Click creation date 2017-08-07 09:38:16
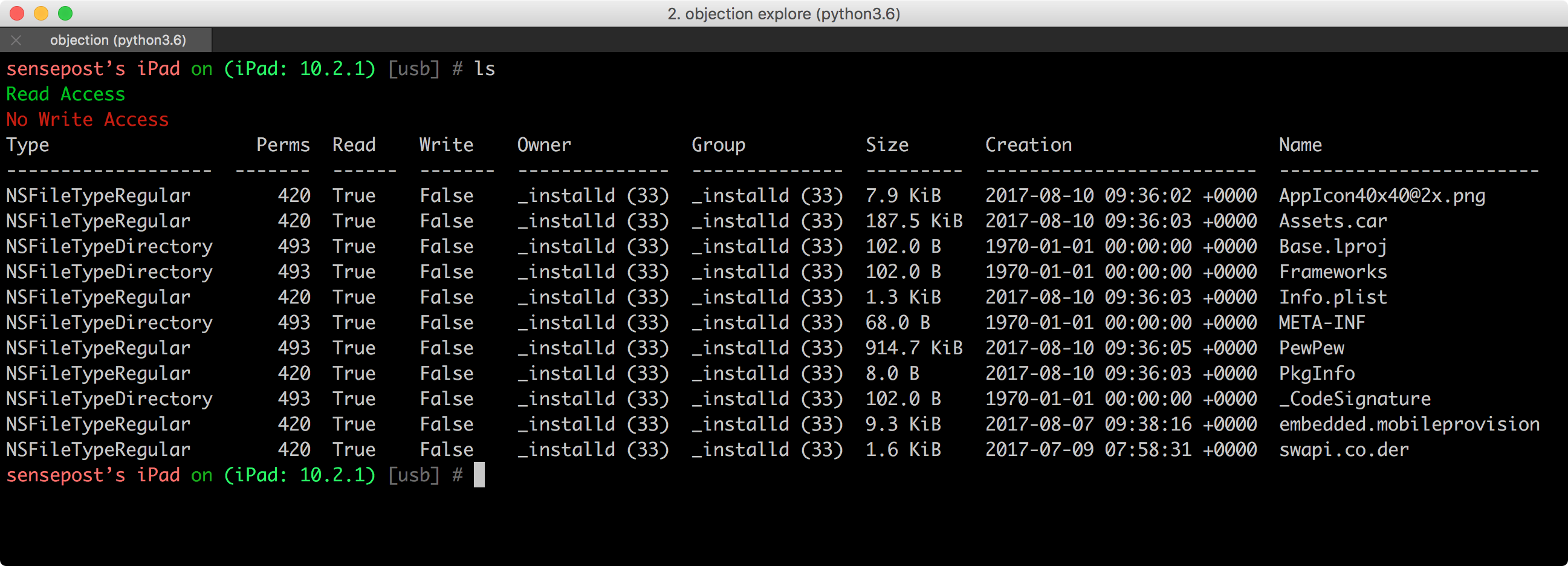 (1088, 424)
